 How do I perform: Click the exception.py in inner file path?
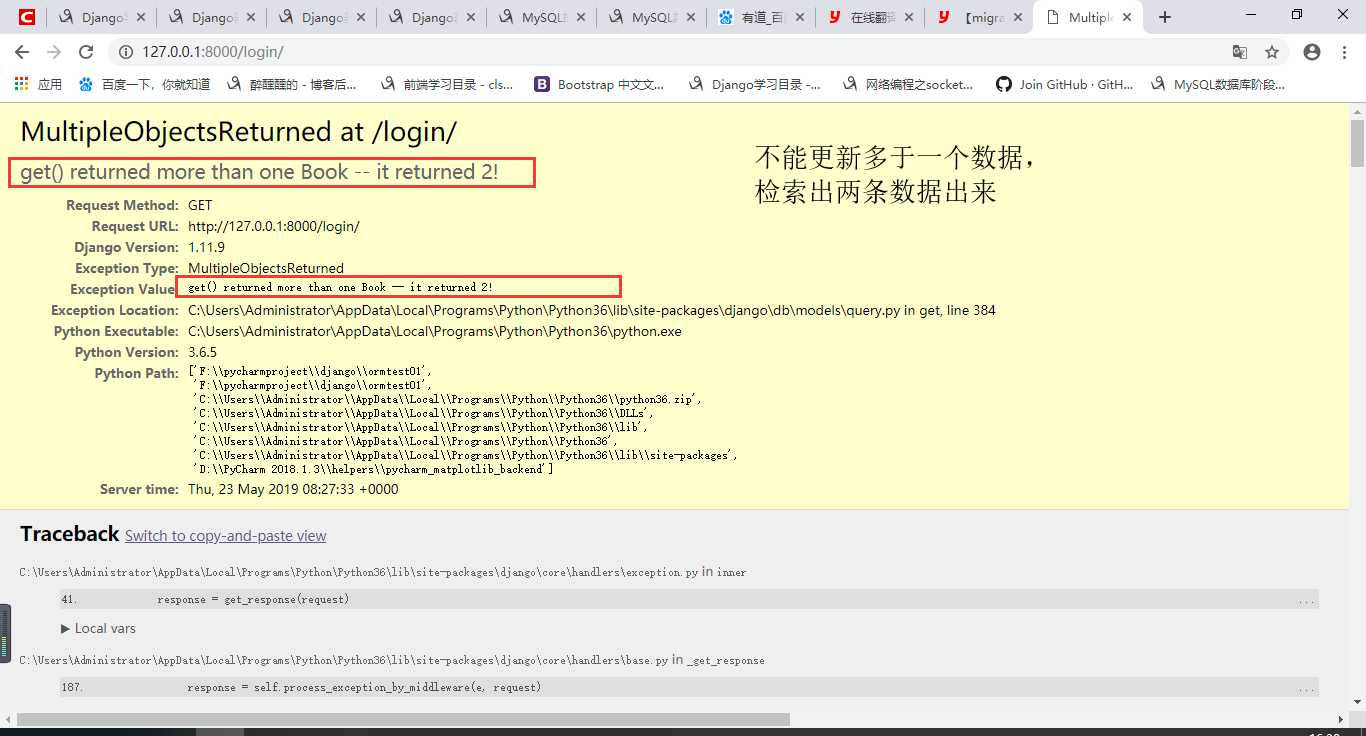383,572
